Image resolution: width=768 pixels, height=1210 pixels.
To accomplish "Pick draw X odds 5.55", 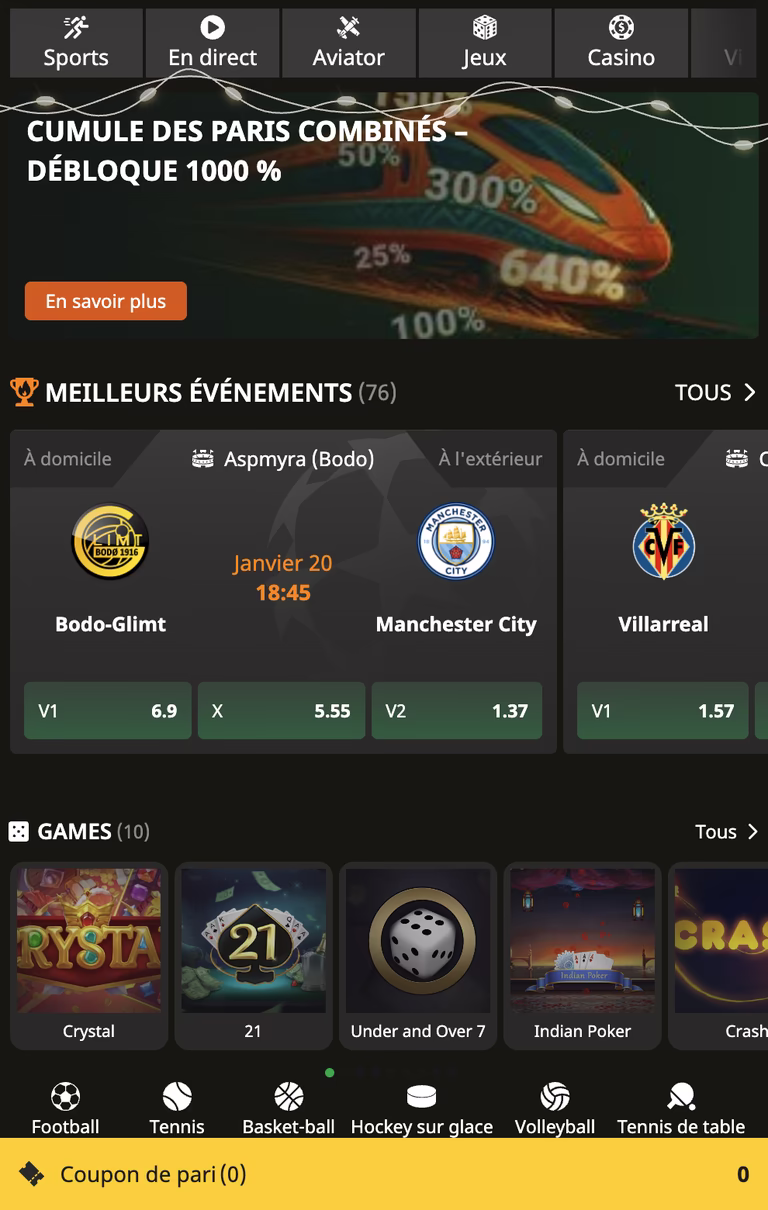I will click(x=281, y=711).
